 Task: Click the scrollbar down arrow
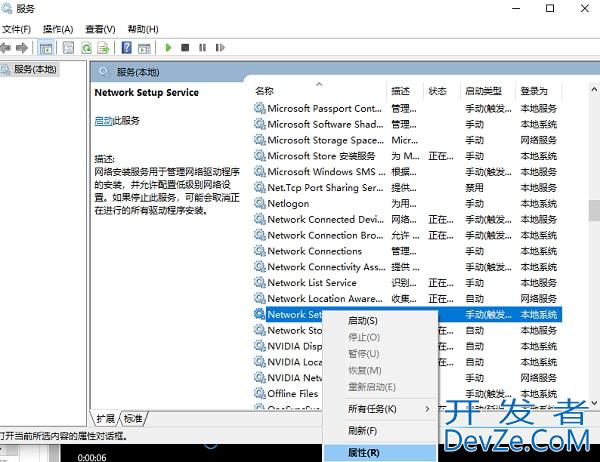tap(594, 403)
